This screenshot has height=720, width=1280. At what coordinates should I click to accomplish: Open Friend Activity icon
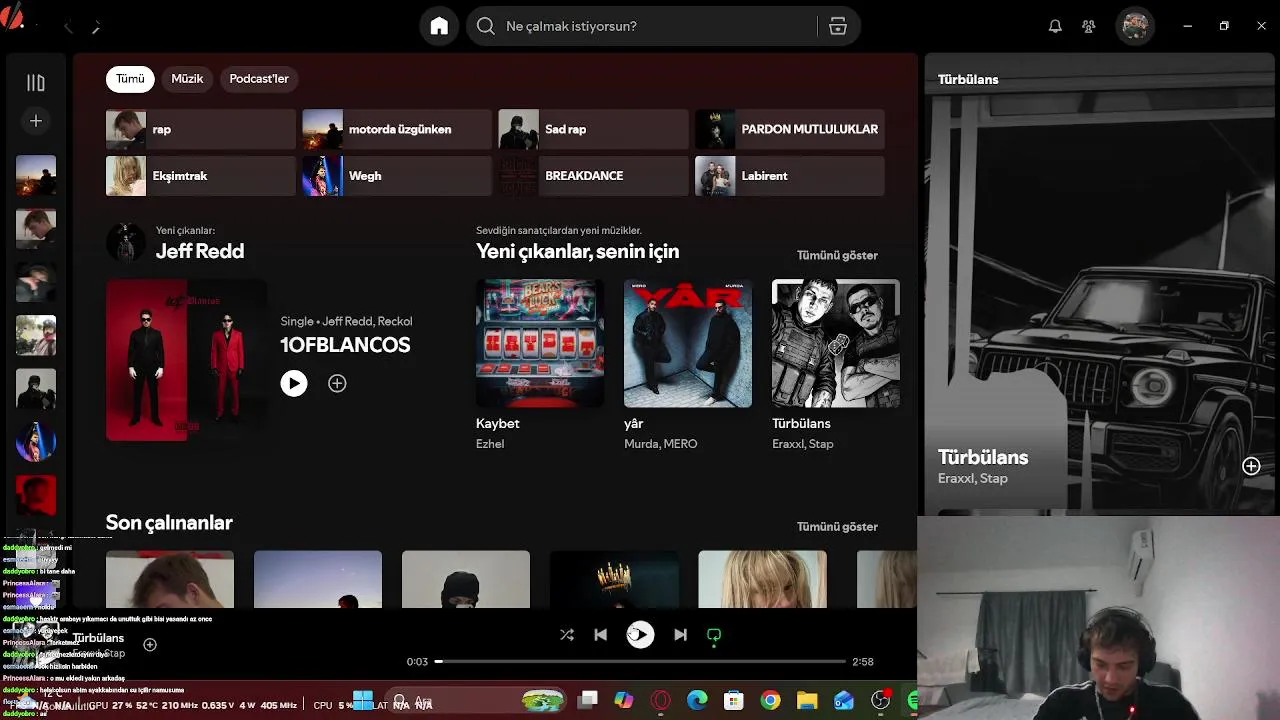(1089, 26)
